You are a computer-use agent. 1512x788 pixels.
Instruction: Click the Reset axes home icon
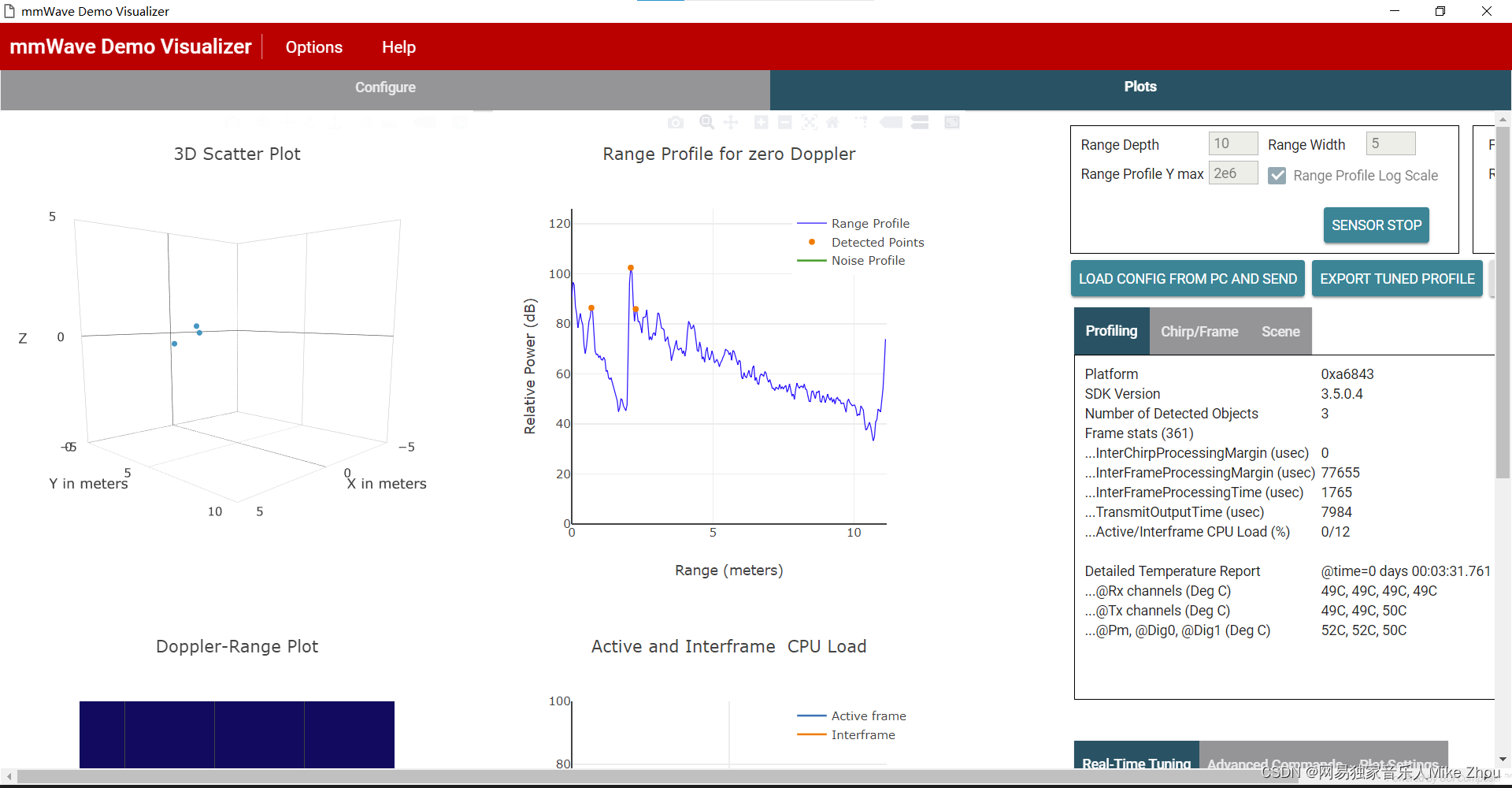tap(832, 122)
